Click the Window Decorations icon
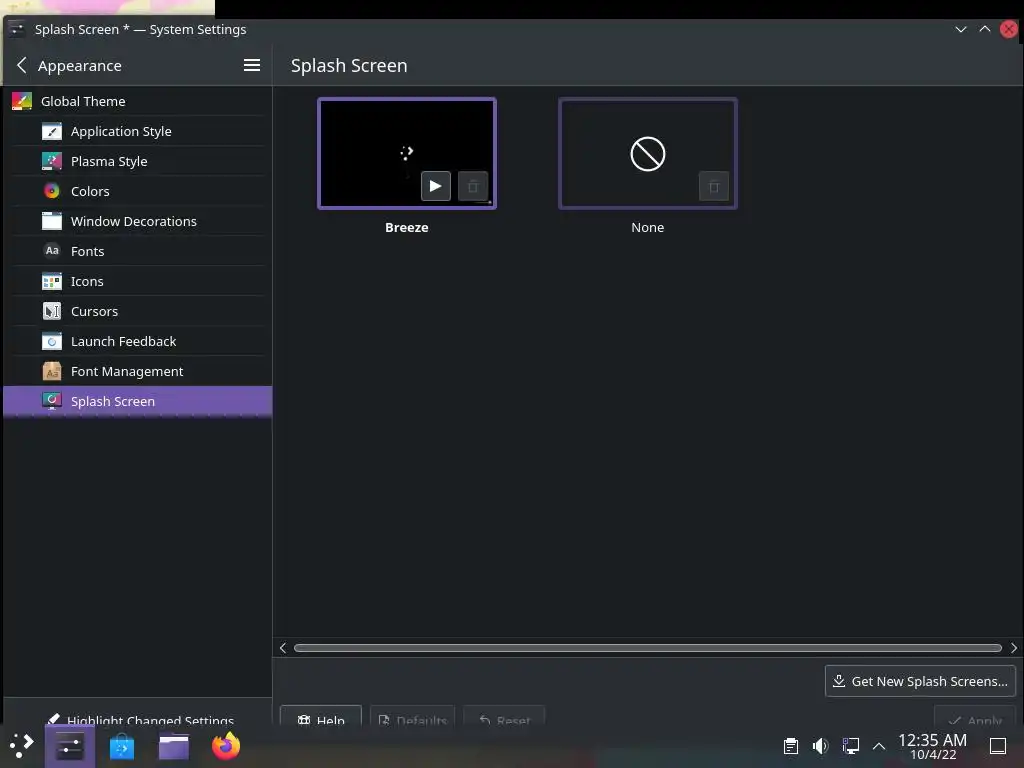This screenshot has width=1024, height=768. (x=52, y=221)
